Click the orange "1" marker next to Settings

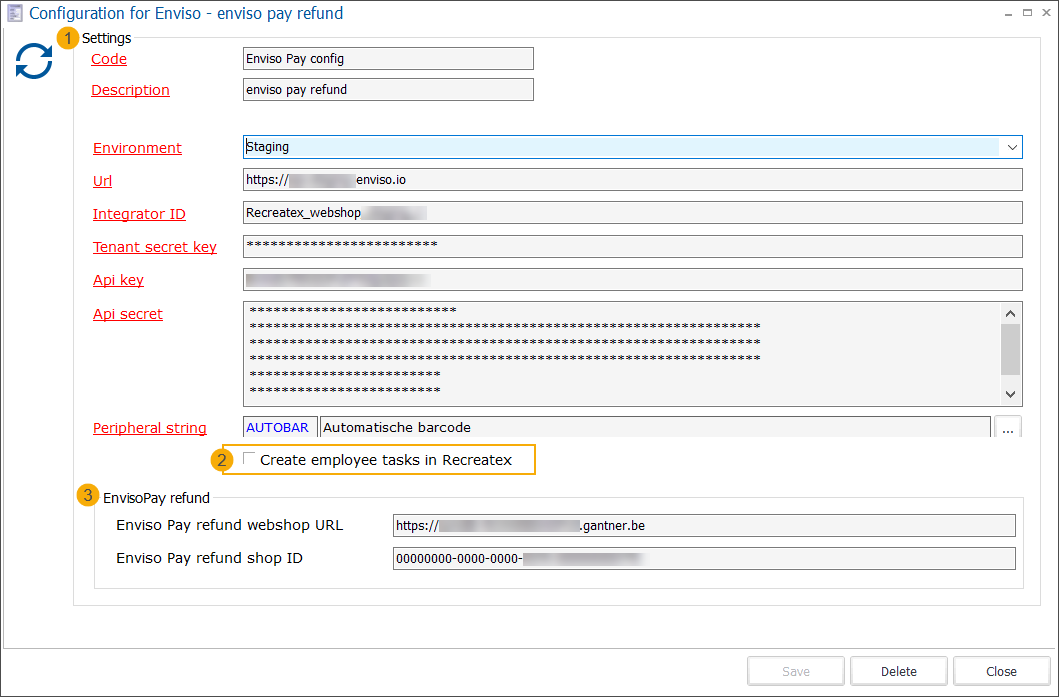pos(68,38)
